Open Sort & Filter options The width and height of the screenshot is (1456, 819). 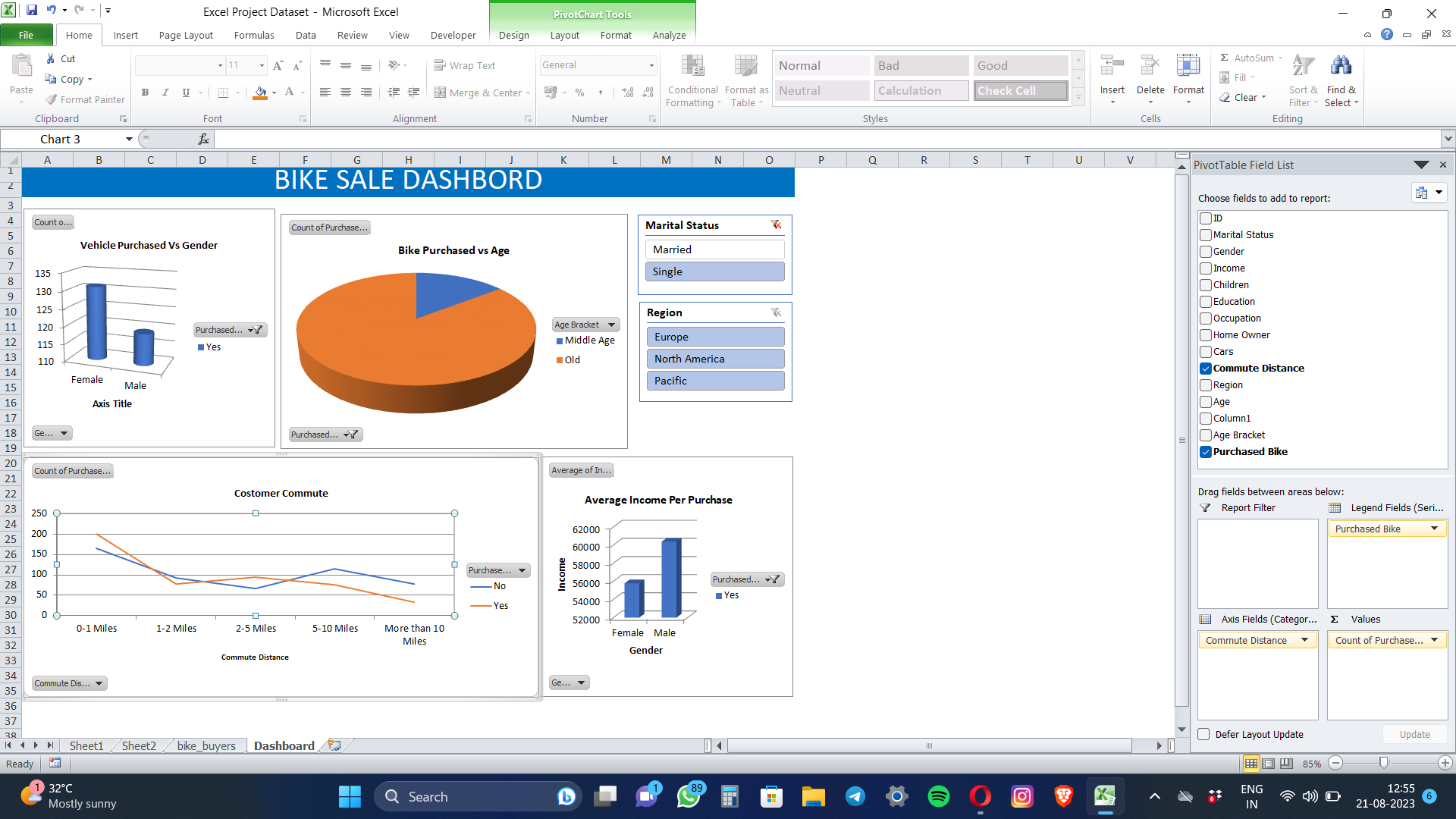tap(1302, 80)
